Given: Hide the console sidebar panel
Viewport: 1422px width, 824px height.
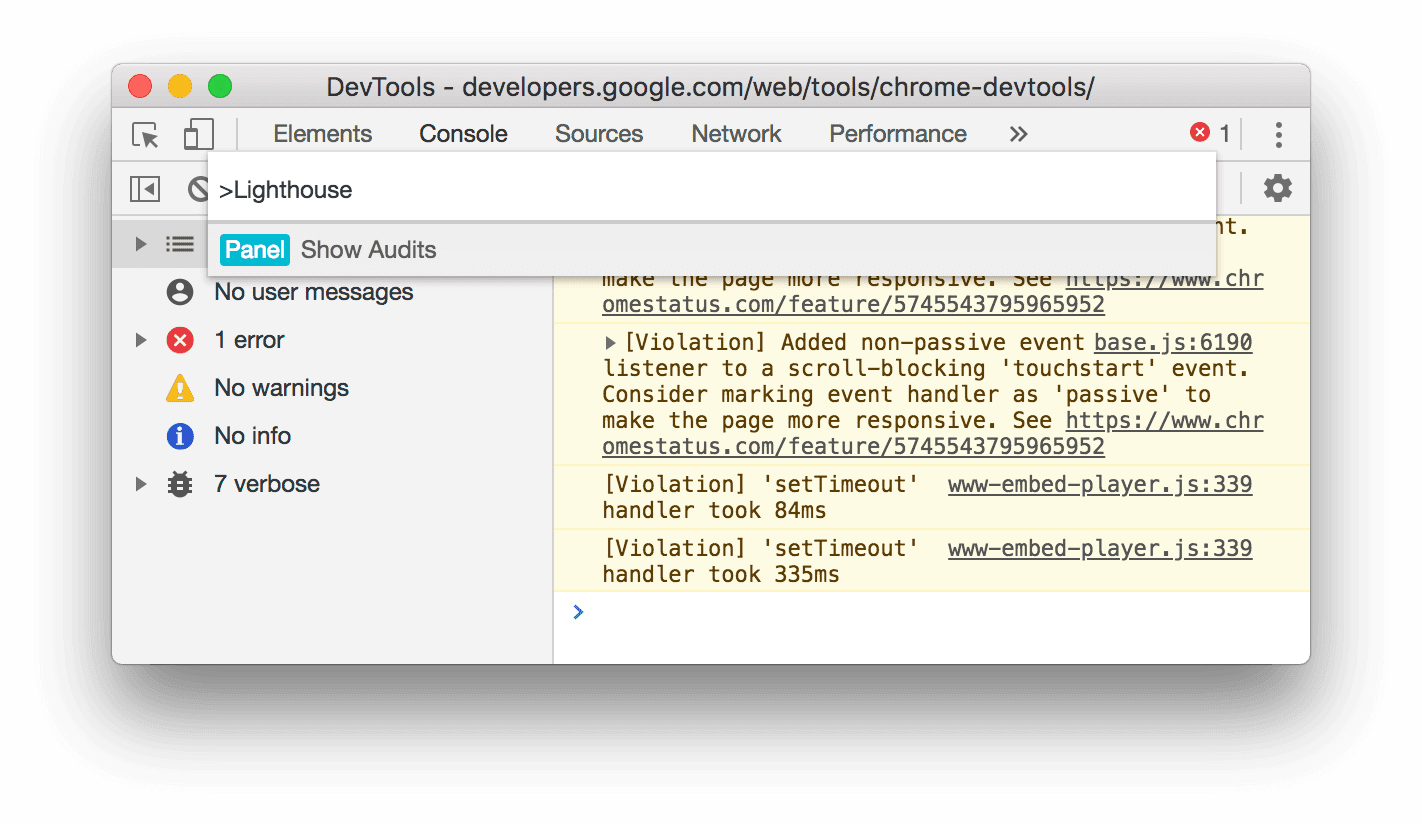Looking at the screenshot, I should point(145,188).
